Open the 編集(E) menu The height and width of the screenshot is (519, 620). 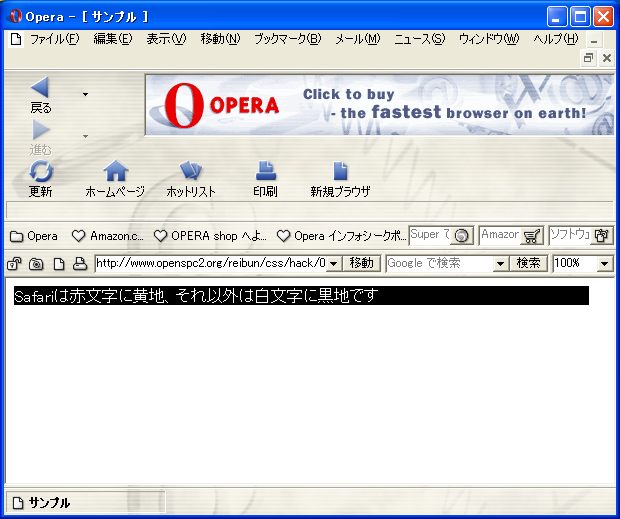[113, 39]
